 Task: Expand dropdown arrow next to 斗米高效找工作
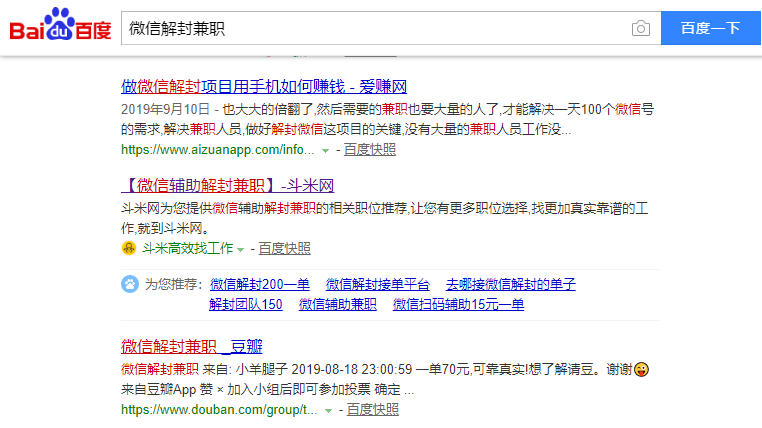coord(241,250)
